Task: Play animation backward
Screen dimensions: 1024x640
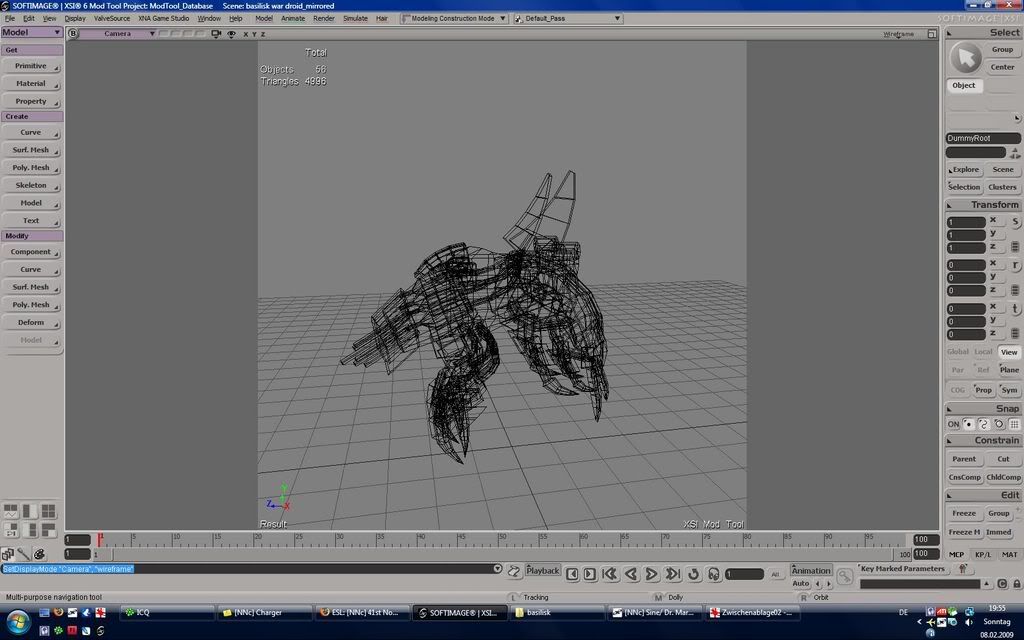Action: pyautogui.click(x=631, y=574)
